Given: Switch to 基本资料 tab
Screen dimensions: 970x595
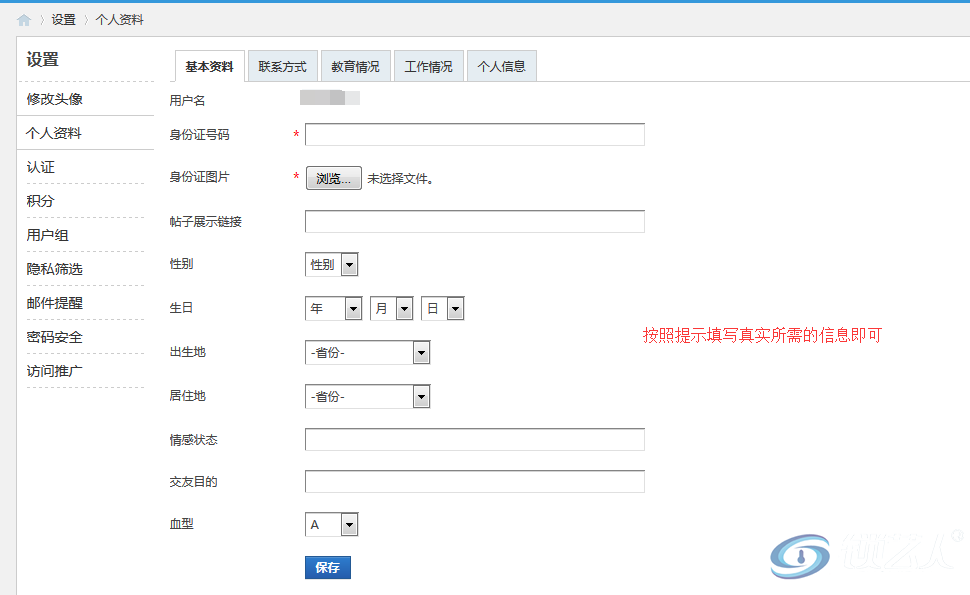Looking at the screenshot, I should tap(210, 66).
